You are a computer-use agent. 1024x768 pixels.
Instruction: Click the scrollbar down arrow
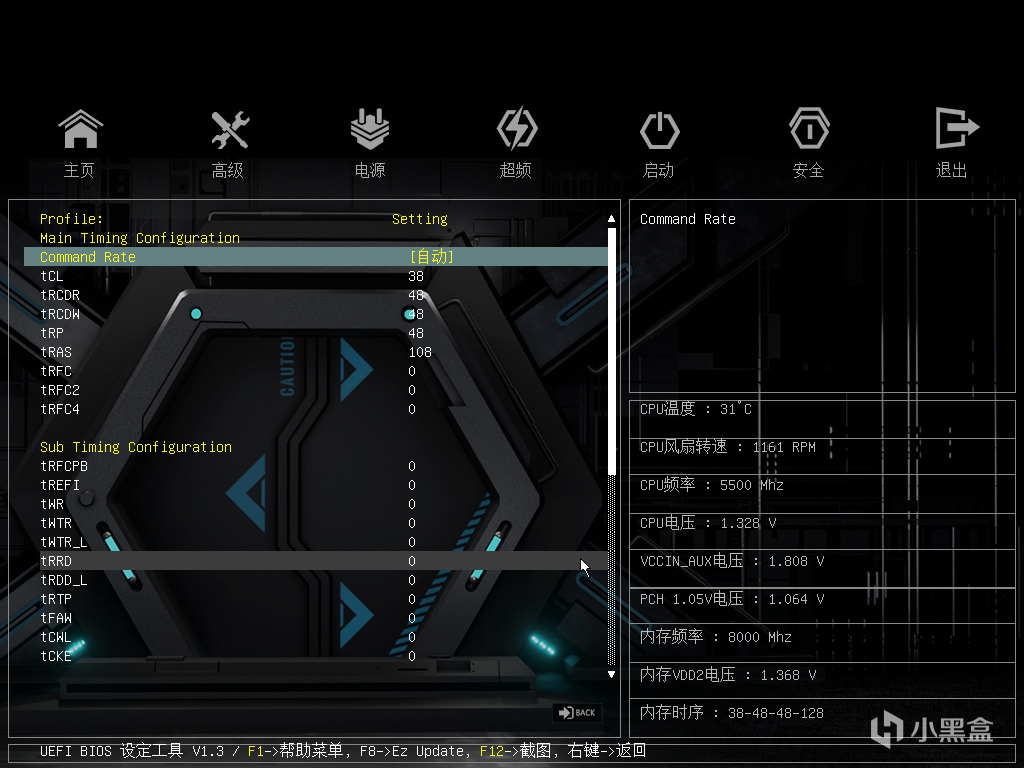(x=611, y=675)
